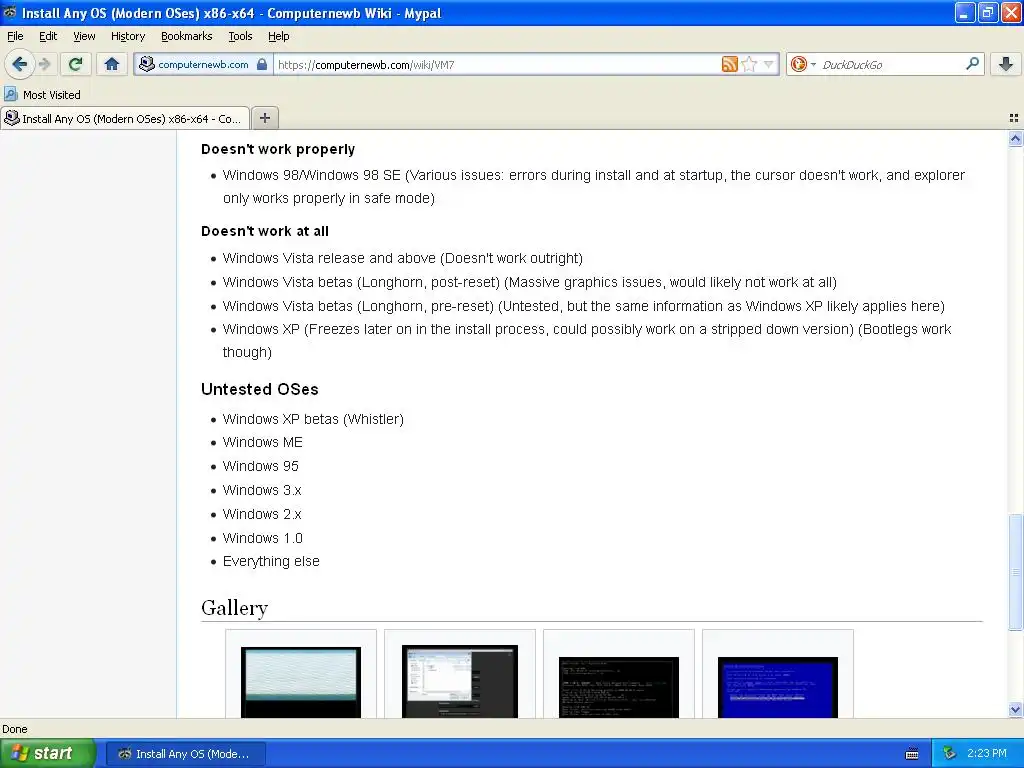Viewport: 1024px width, 768px height.
Task: Minimize the Mypal browser window
Action: point(965,12)
